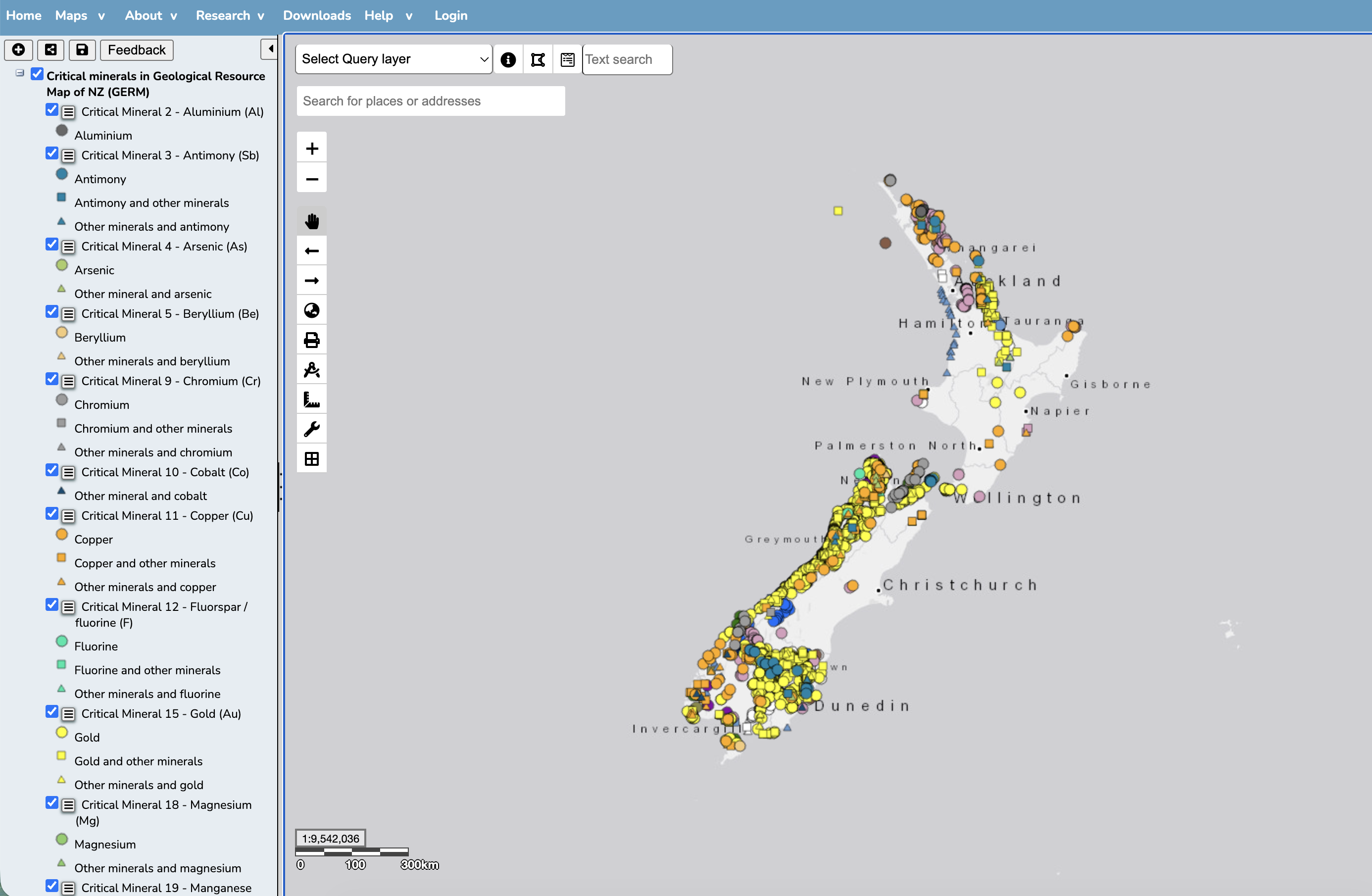Open legend icon for Cobalt layer
This screenshot has height=896, width=1372.
coord(69,472)
